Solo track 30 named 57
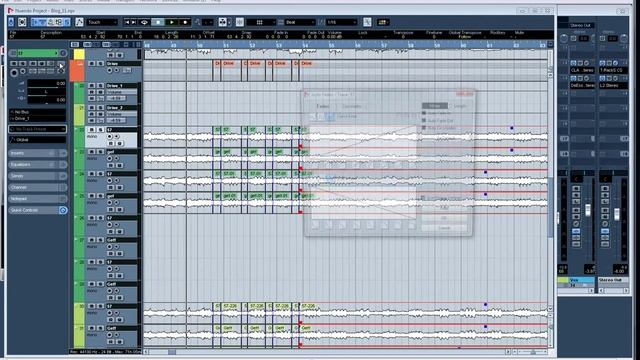 coord(100,306)
